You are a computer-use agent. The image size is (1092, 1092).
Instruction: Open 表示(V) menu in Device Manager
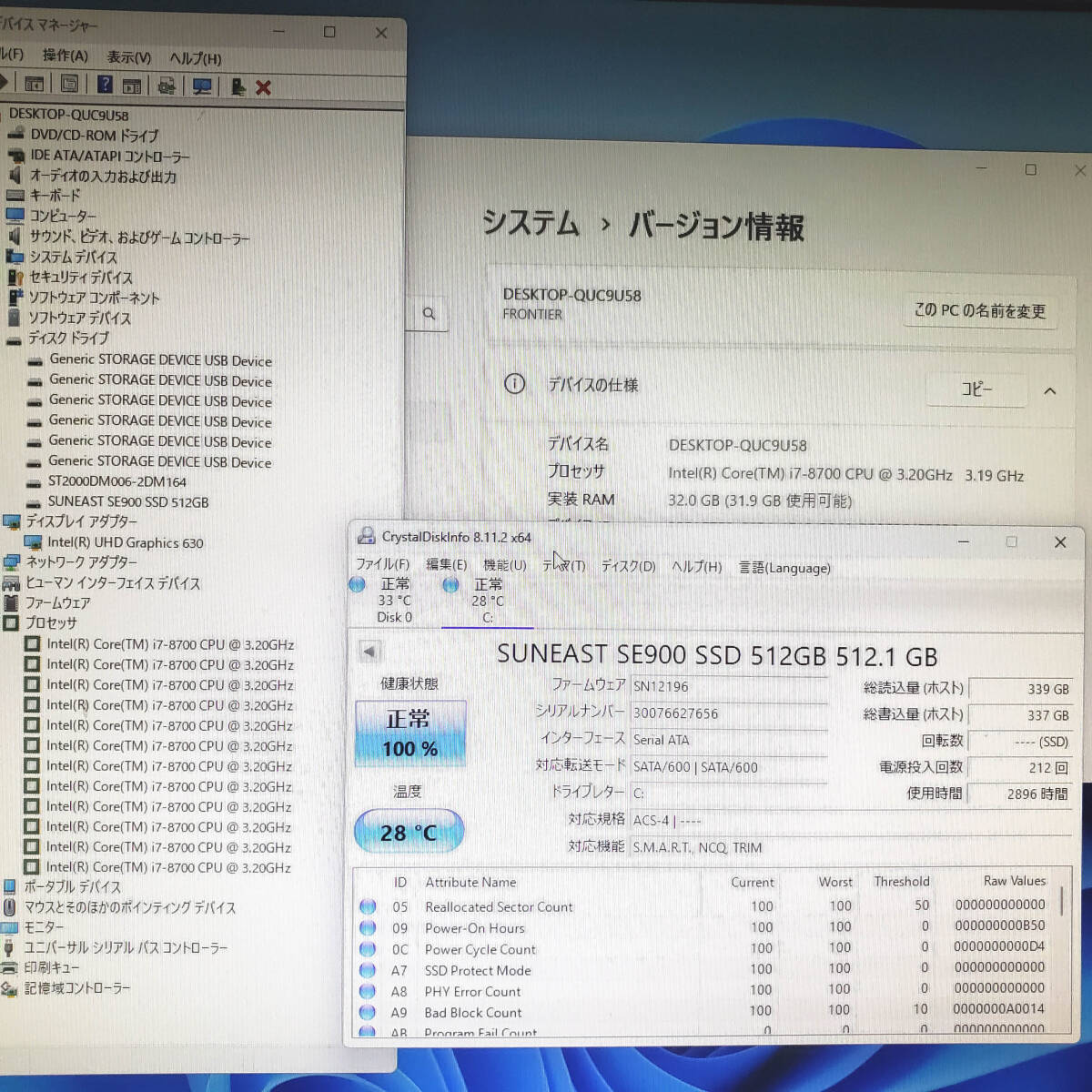click(x=128, y=57)
